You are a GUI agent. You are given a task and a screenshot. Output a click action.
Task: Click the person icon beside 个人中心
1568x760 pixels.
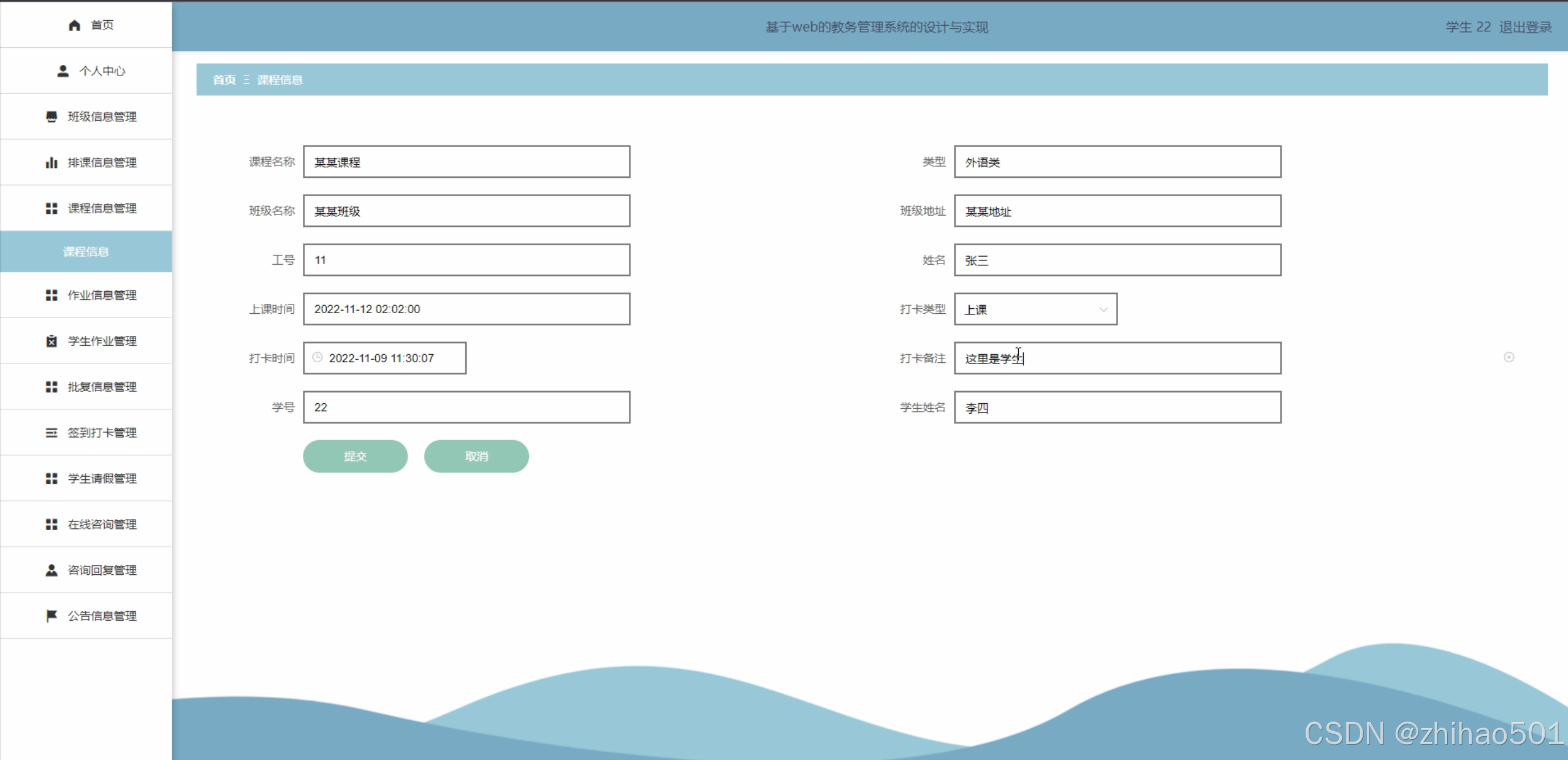coord(63,71)
